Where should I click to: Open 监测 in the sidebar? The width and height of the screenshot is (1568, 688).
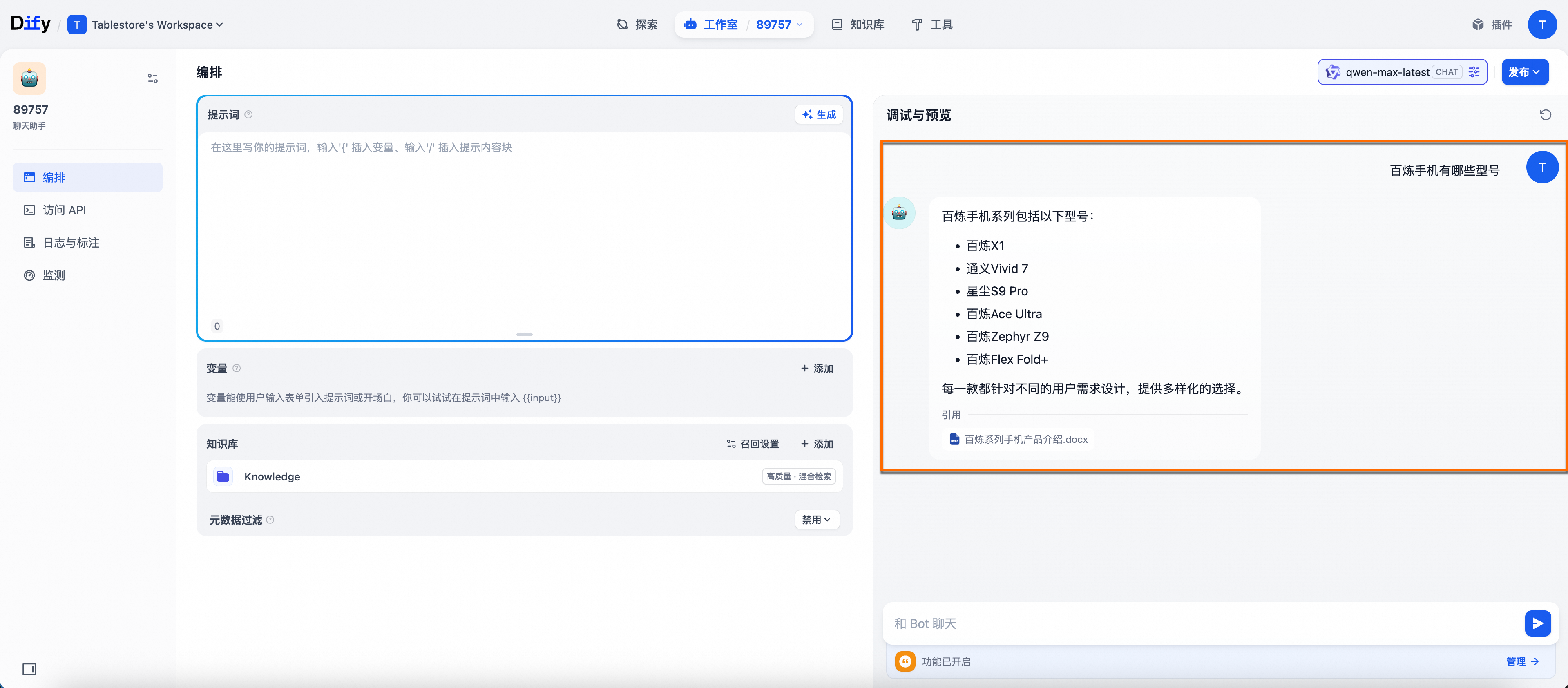coord(88,276)
